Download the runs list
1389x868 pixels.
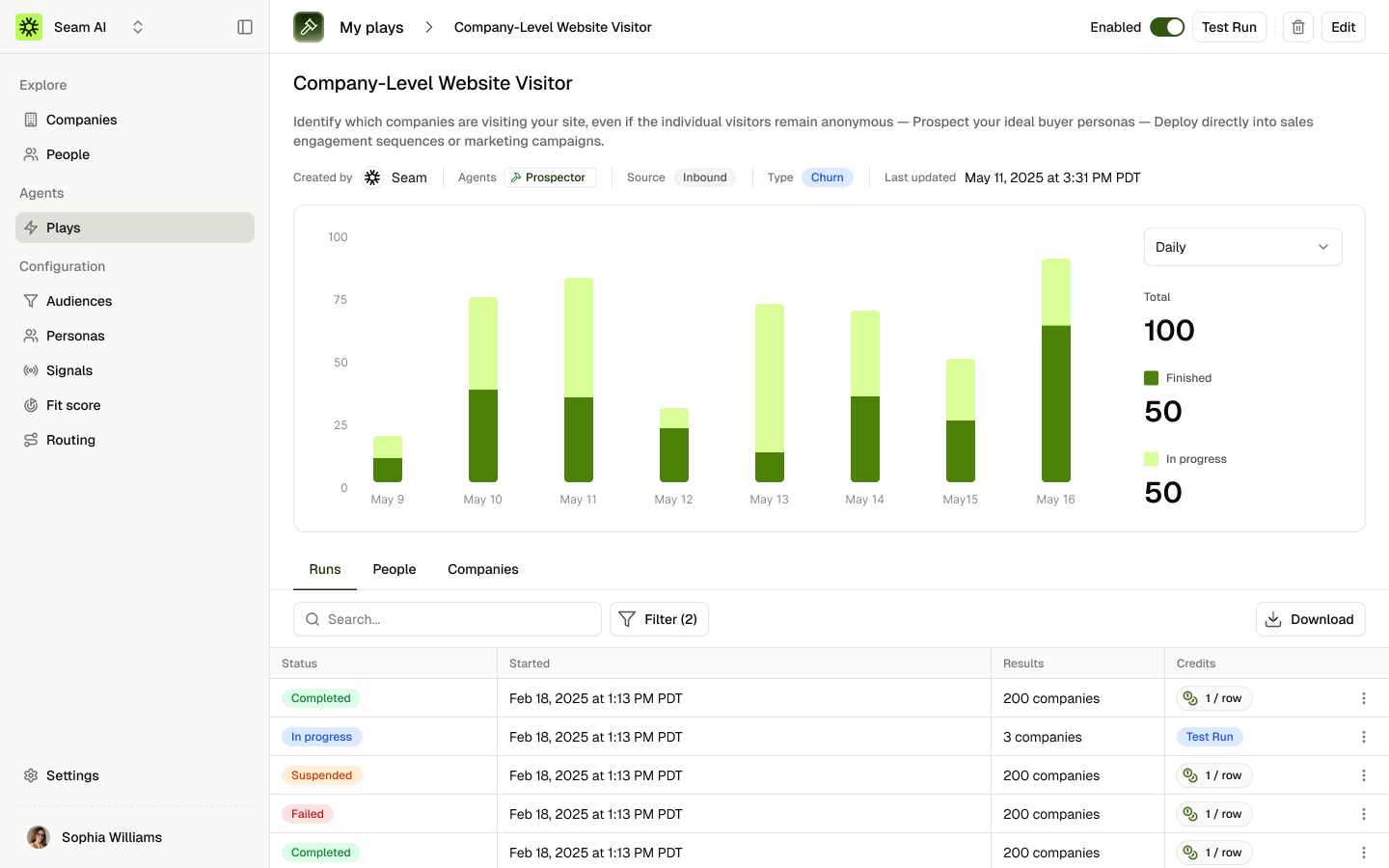pyautogui.click(x=1310, y=619)
